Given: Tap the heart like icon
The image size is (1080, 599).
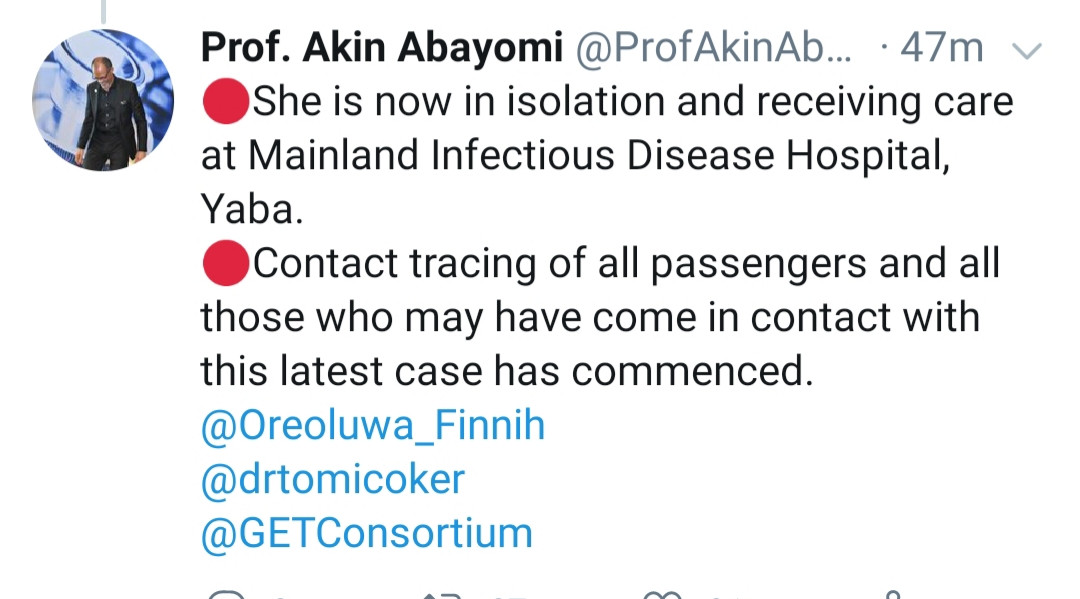Looking at the screenshot, I should click(662, 595).
